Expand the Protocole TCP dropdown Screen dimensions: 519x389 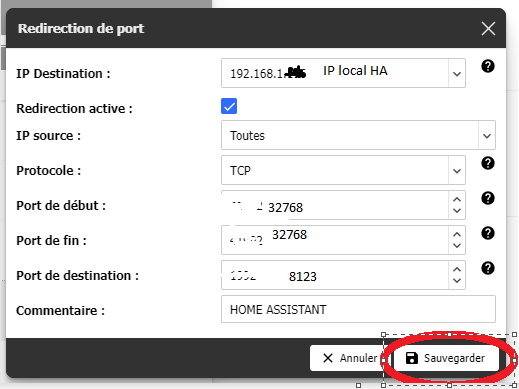457,170
